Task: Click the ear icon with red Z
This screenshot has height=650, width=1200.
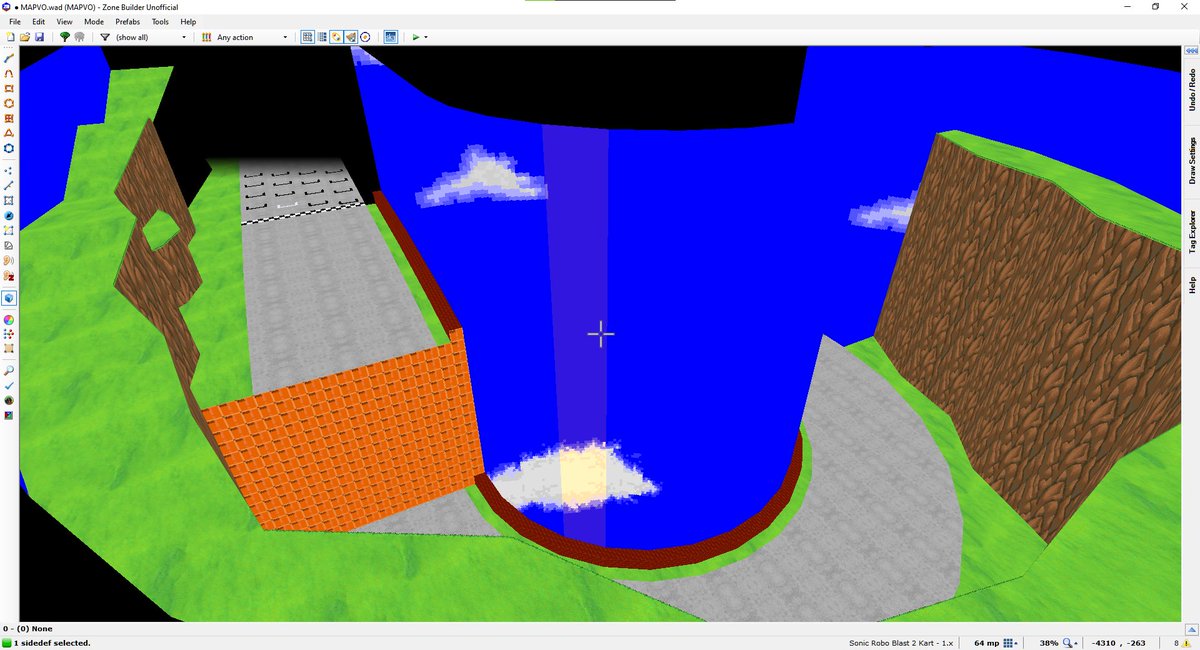Action: (9, 275)
